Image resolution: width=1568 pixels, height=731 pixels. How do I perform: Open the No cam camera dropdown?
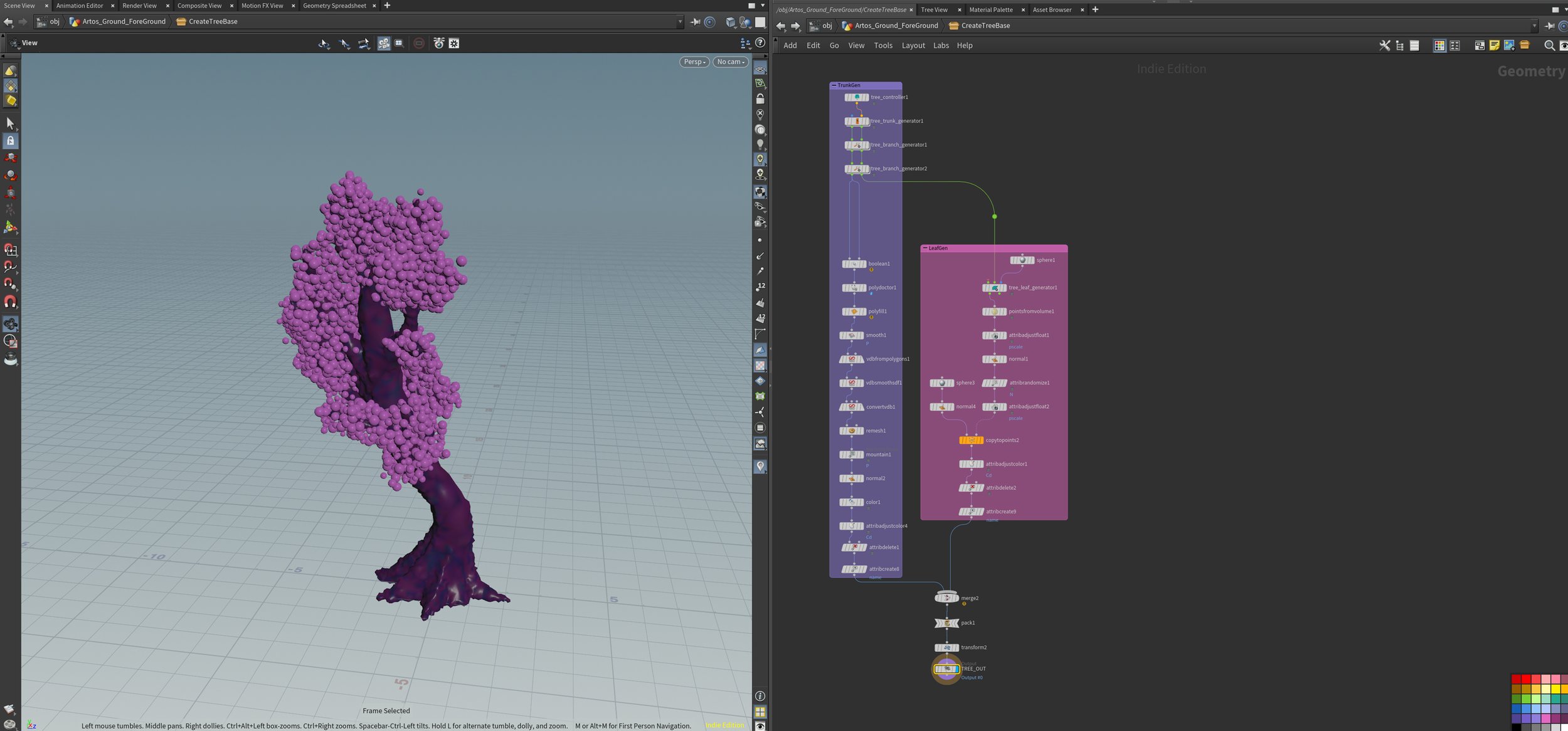pyautogui.click(x=731, y=62)
